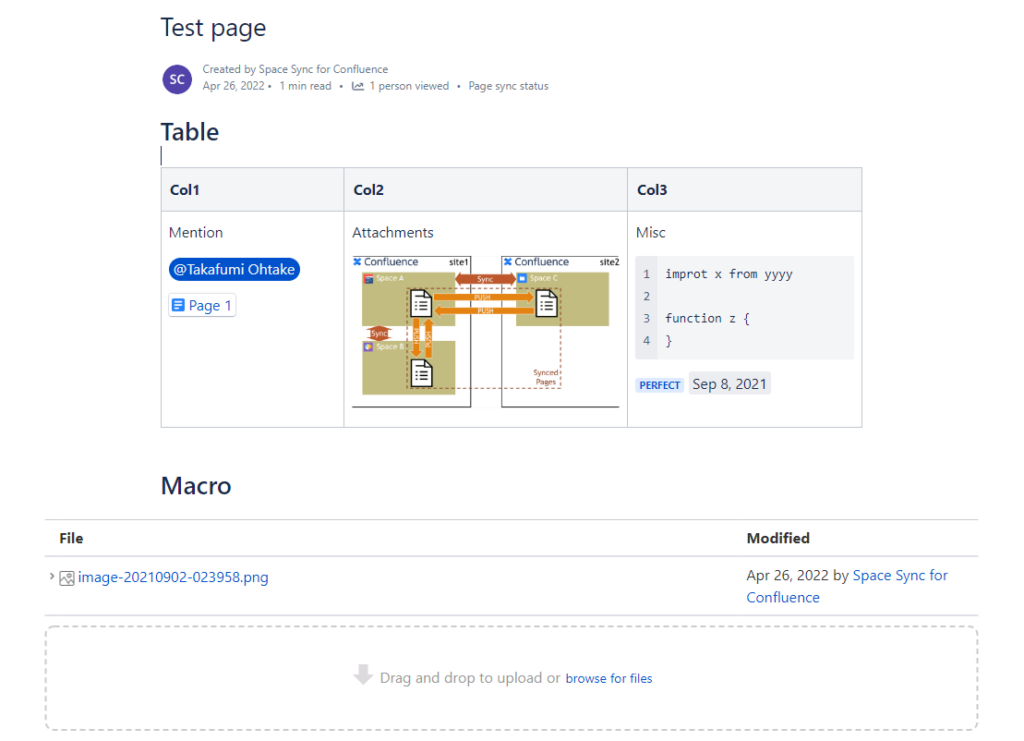Screen dimensions: 1024x741
Task: Click the 'Created by Space Sync for Confluence' text
Action: point(295,69)
